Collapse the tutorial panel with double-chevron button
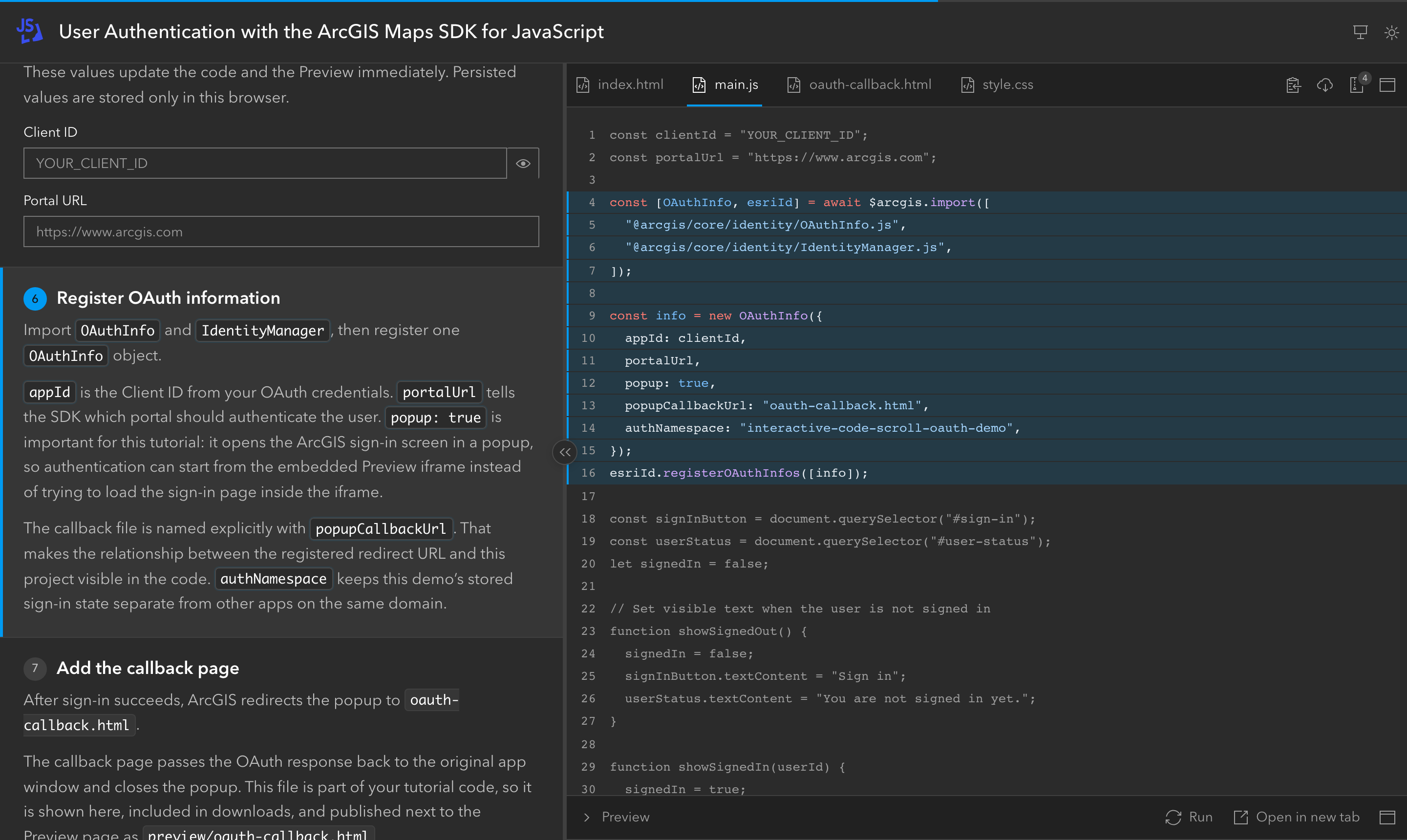 tap(564, 452)
